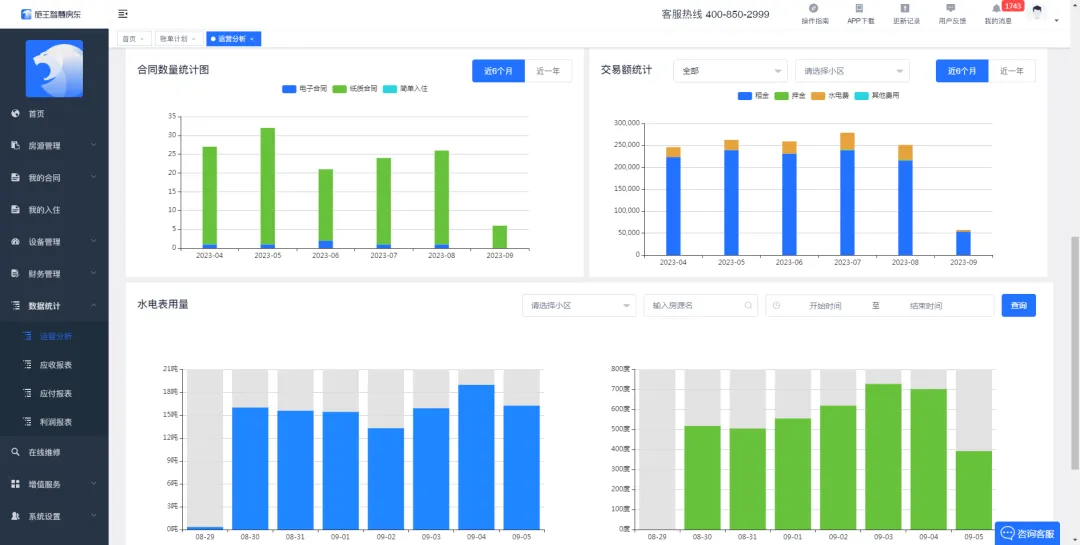Viewport: 1080px width, 545px height.
Task: Click the search icon in 输入房源名 field
Action: point(747,306)
